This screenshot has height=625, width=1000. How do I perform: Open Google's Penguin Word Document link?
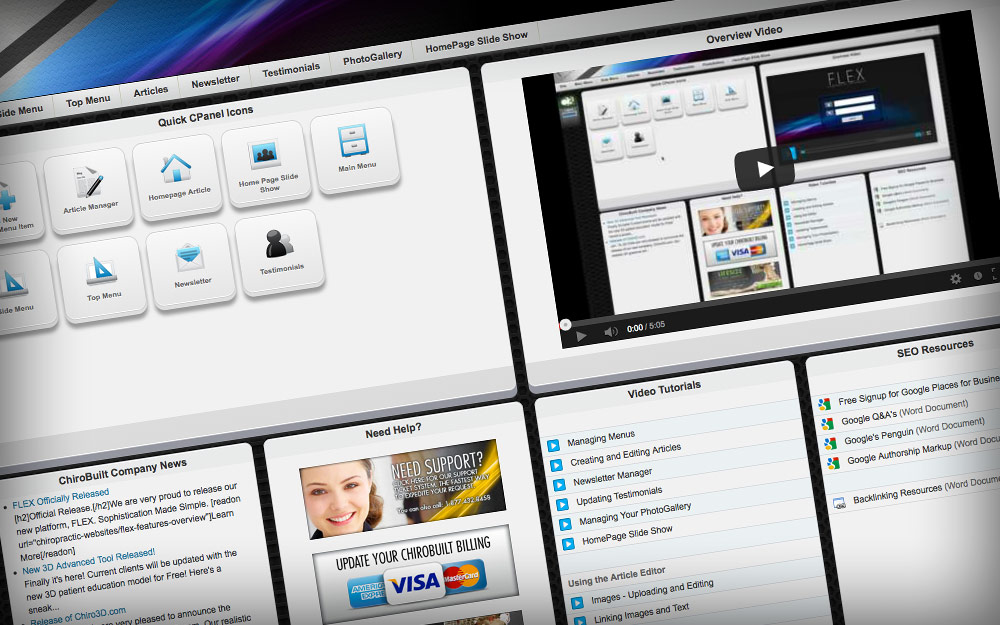(915, 430)
